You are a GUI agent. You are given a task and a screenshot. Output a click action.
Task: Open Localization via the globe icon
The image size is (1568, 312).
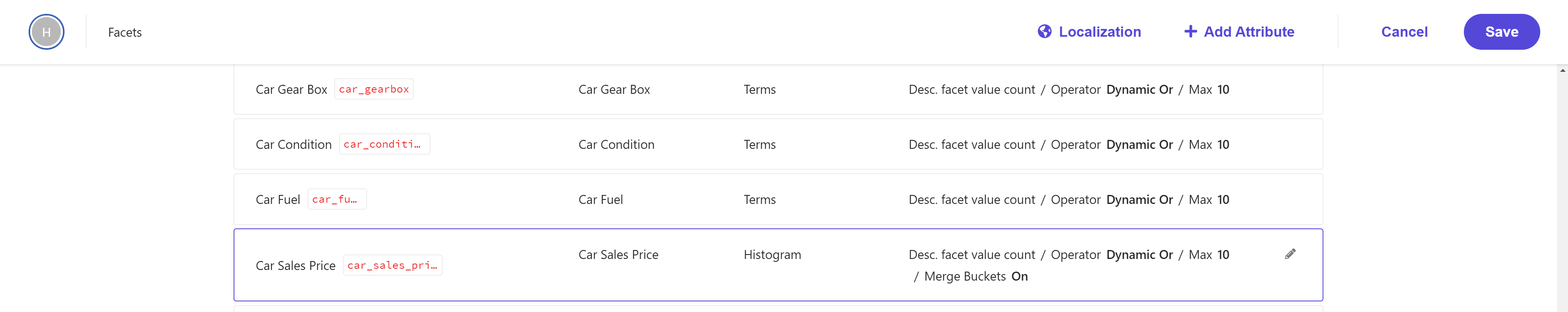1044,32
